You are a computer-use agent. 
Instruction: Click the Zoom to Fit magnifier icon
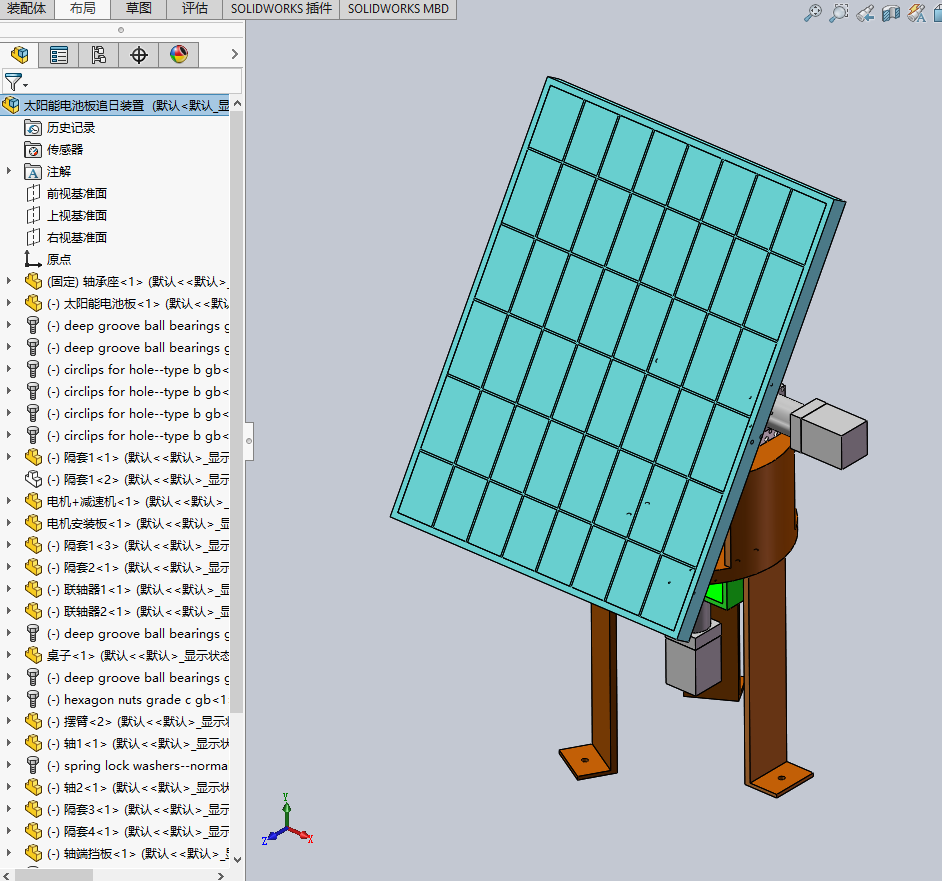[813, 13]
